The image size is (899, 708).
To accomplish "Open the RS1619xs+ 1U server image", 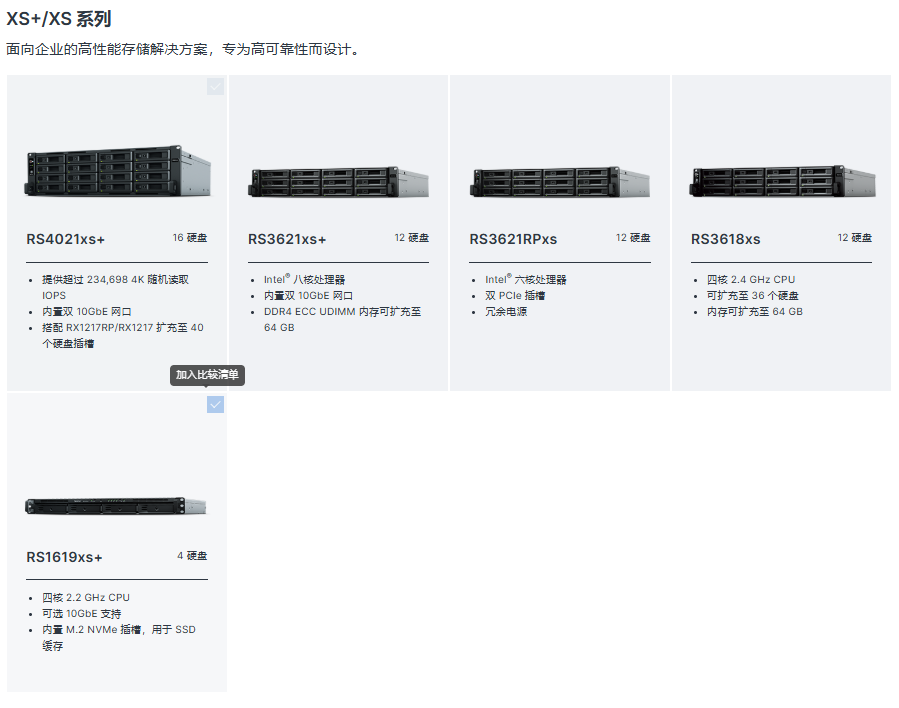I will pos(117,506).
